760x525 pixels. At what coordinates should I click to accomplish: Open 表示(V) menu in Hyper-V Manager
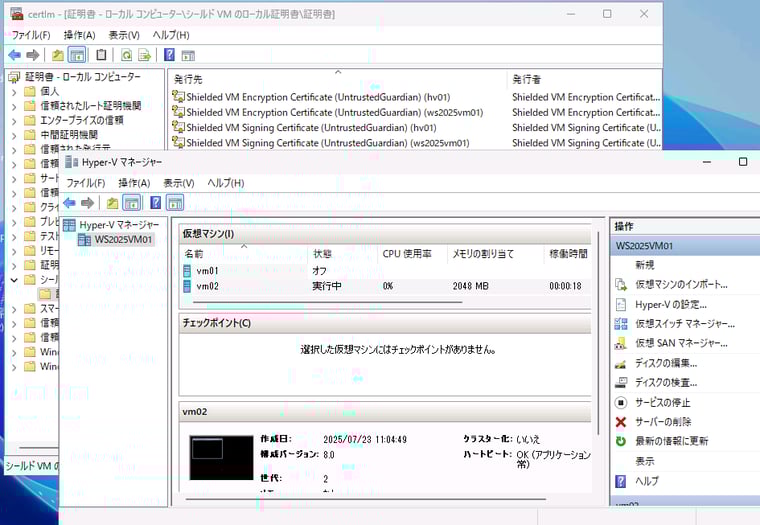[x=179, y=183]
